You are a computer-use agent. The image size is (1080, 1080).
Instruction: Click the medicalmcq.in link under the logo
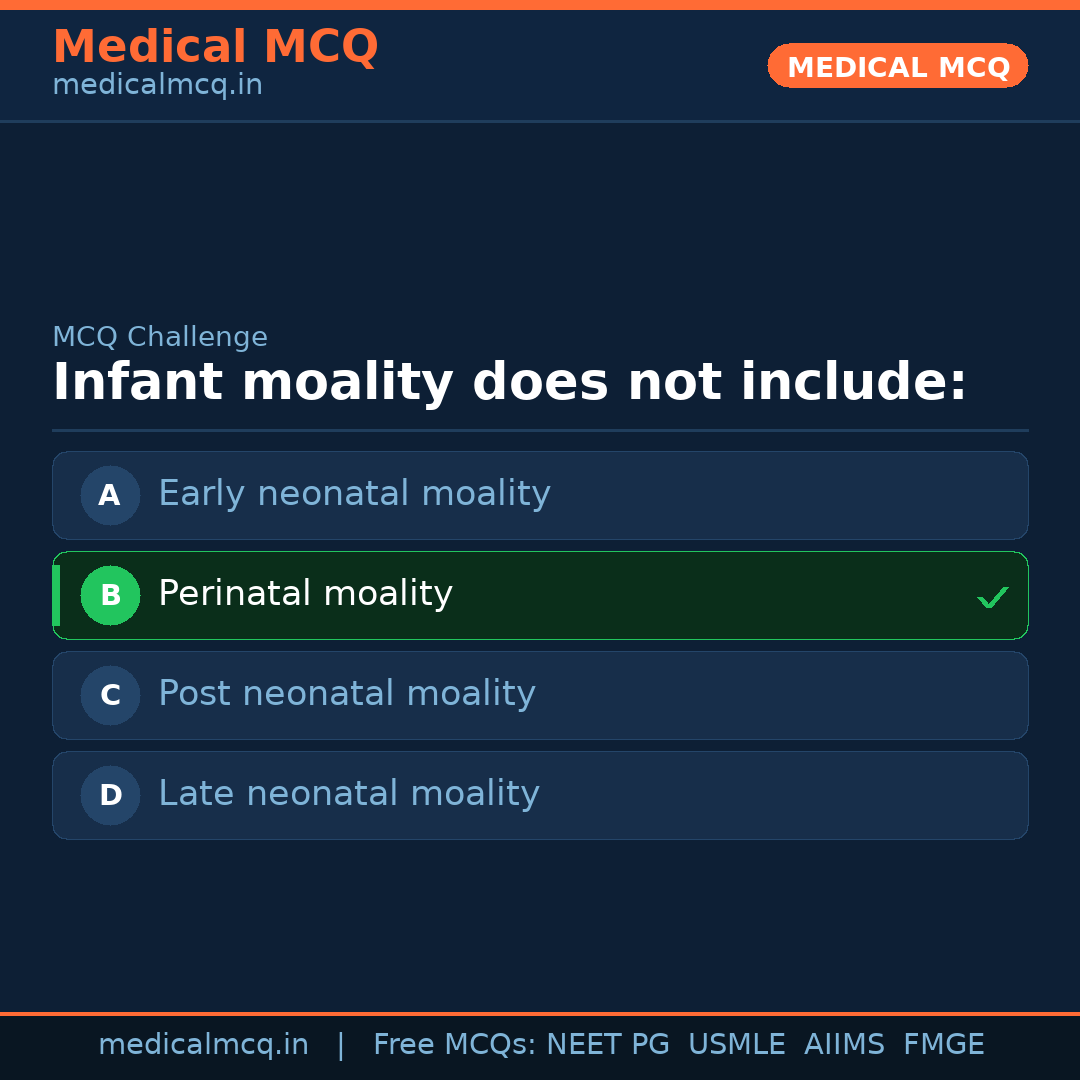157,85
